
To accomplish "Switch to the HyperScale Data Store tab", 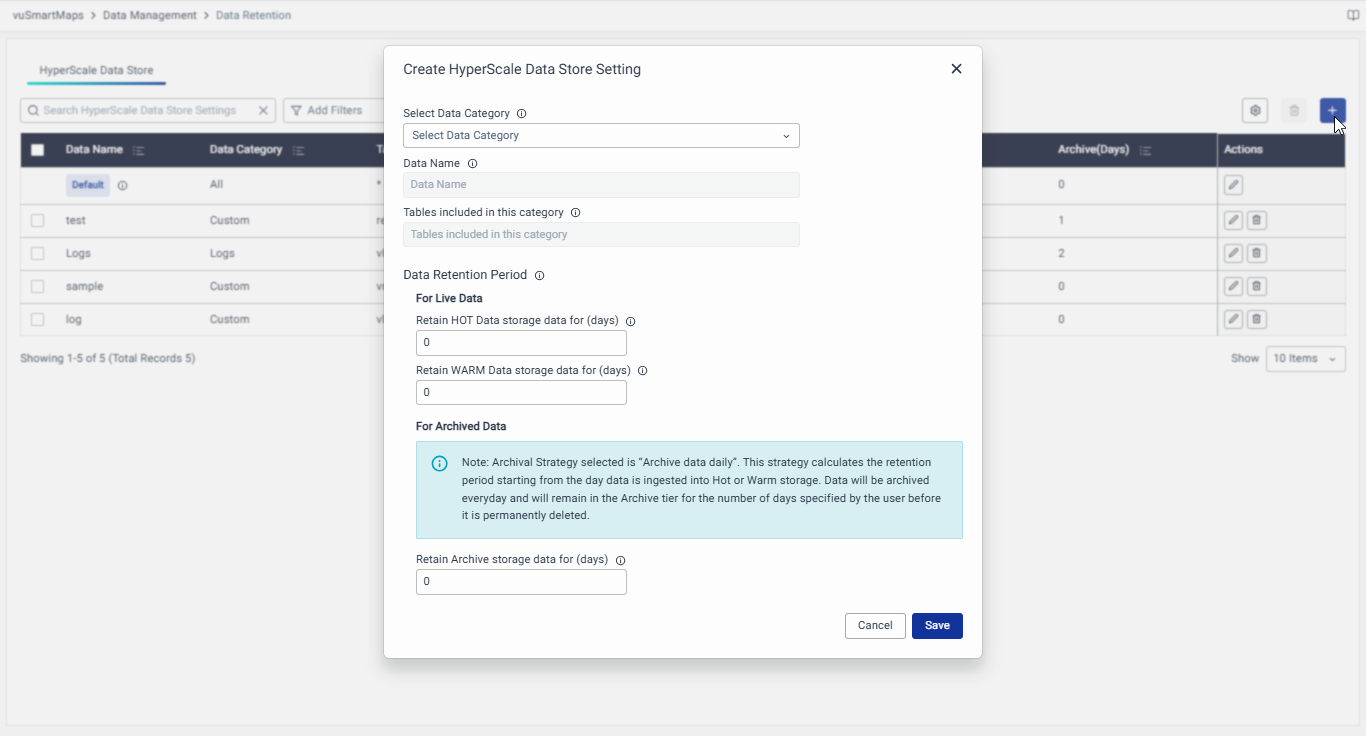I will [x=96, y=71].
